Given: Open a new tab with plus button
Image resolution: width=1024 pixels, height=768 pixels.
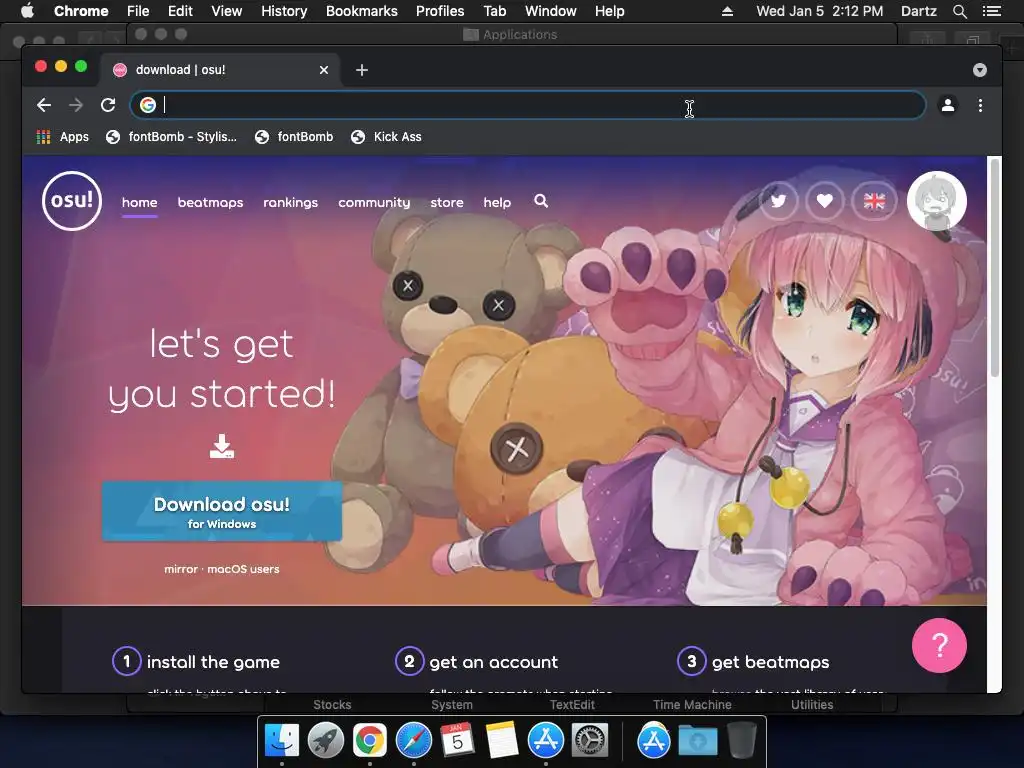Looking at the screenshot, I should tap(362, 70).
